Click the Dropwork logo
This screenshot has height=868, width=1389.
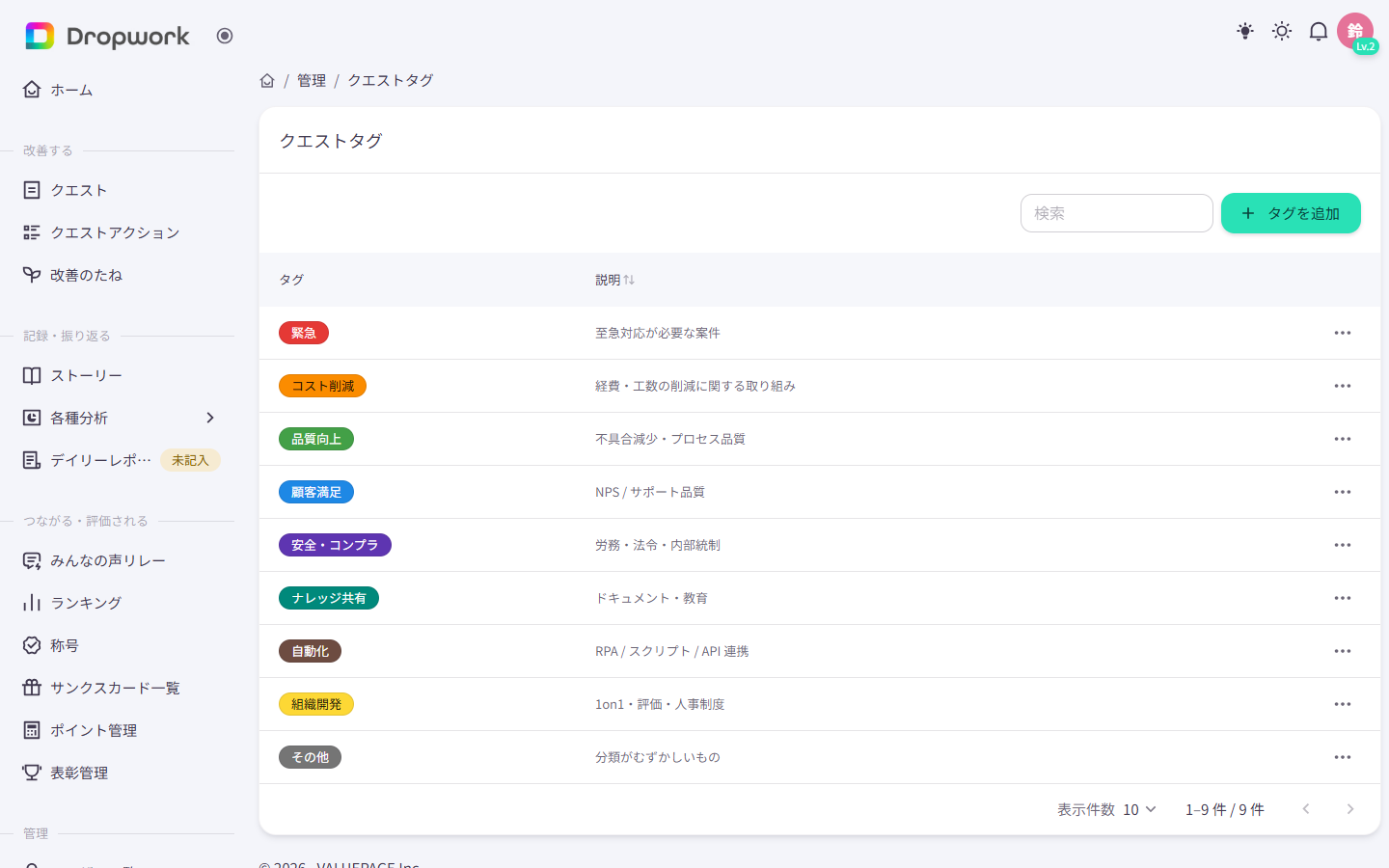pos(107,37)
